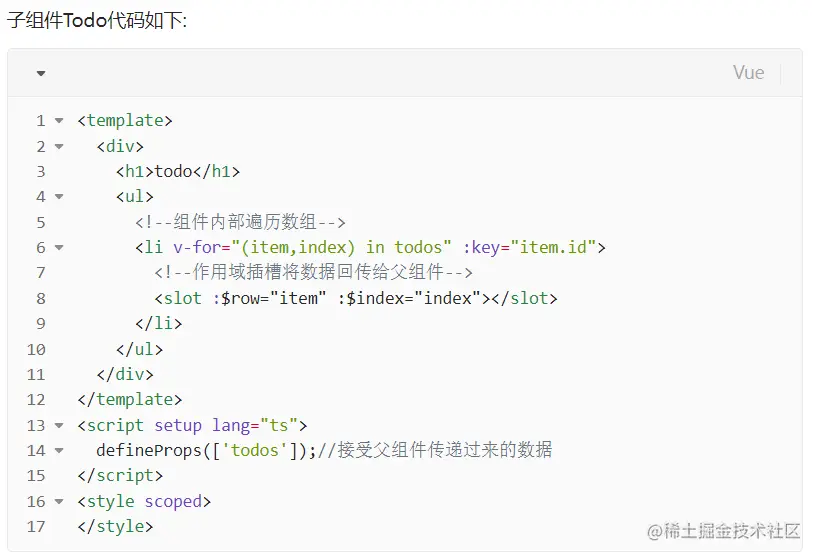This screenshot has height=558, width=818.
Task: Click line number 17 in the gutter
Action: pyautogui.click(x=37, y=526)
